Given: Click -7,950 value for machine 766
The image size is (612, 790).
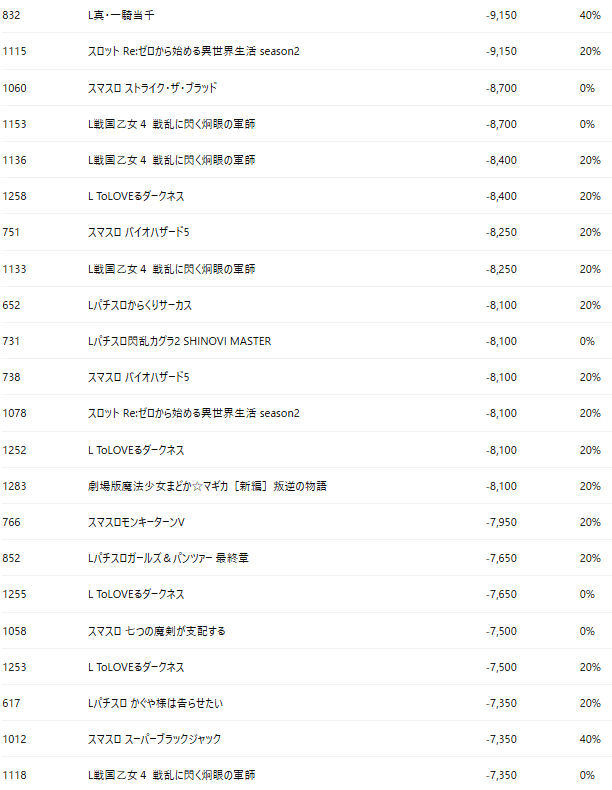Looking at the screenshot, I should coord(501,522).
